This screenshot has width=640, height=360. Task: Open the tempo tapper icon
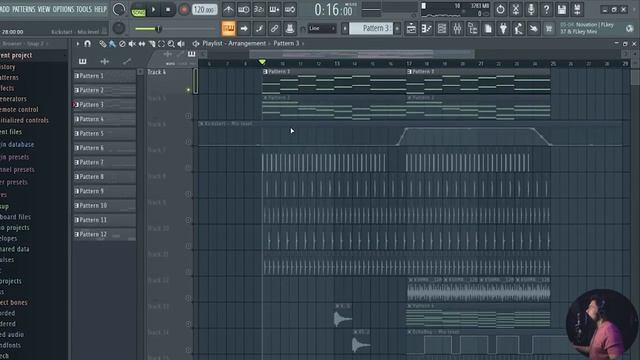(518, 29)
